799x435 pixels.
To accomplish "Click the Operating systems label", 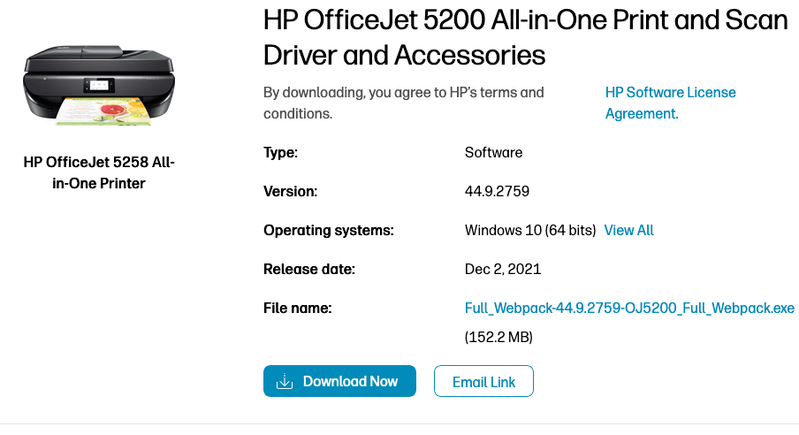I will coord(328,230).
